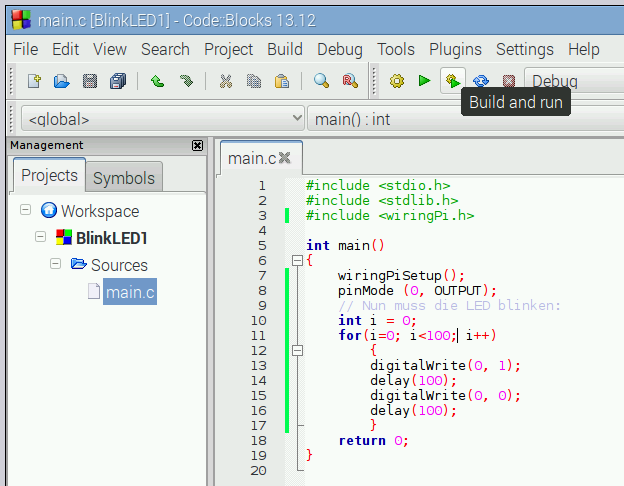Run program with green play icon
624x486 pixels.
click(x=425, y=81)
